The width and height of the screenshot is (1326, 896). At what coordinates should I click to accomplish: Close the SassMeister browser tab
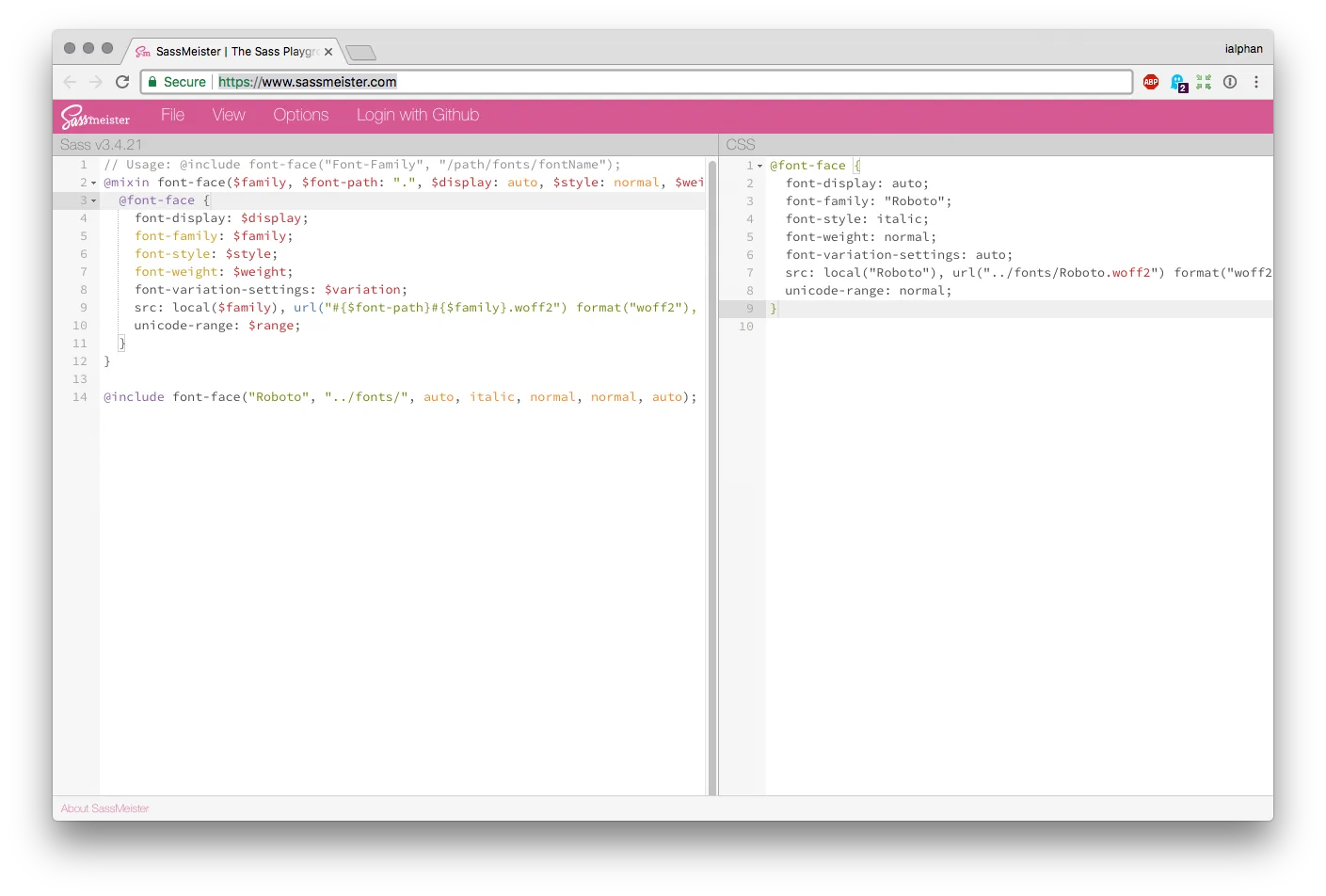328,52
